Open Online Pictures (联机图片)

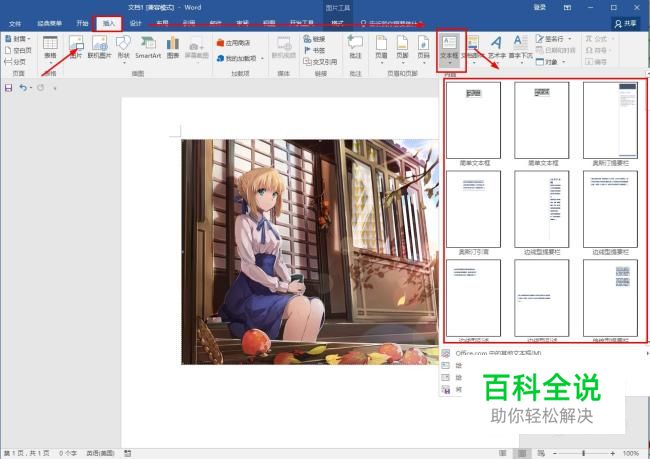click(x=99, y=47)
